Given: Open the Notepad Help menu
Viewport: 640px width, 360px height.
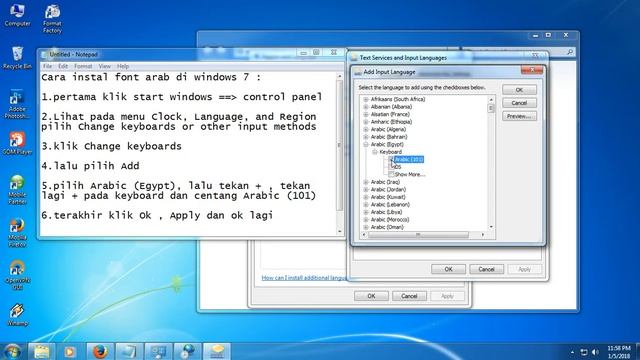Looking at the screenshot, I should [123, 66].
